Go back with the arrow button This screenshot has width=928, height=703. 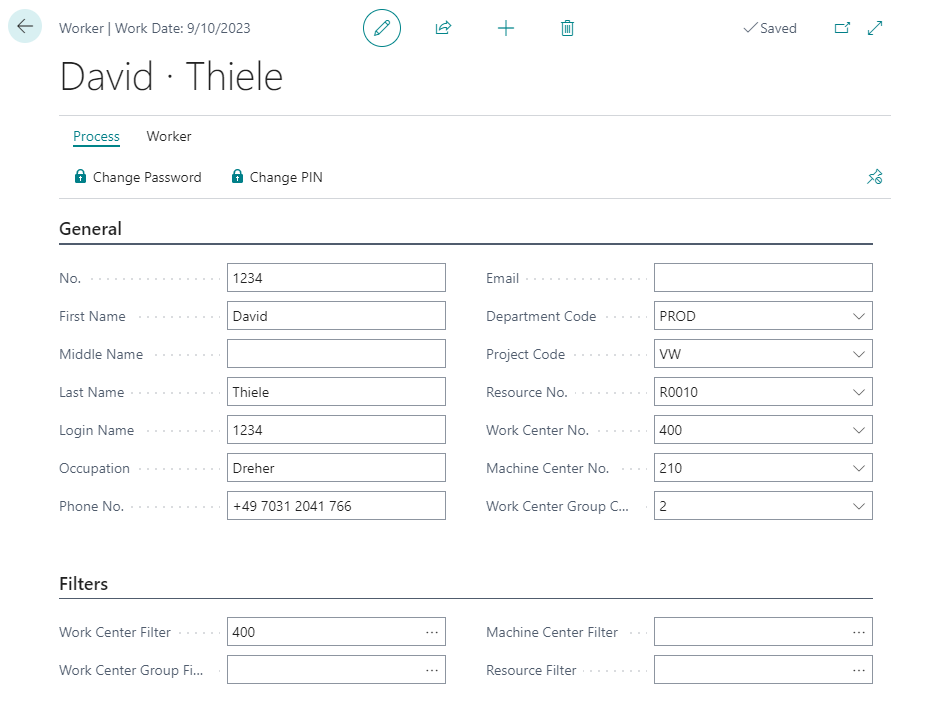pos(25,27)
